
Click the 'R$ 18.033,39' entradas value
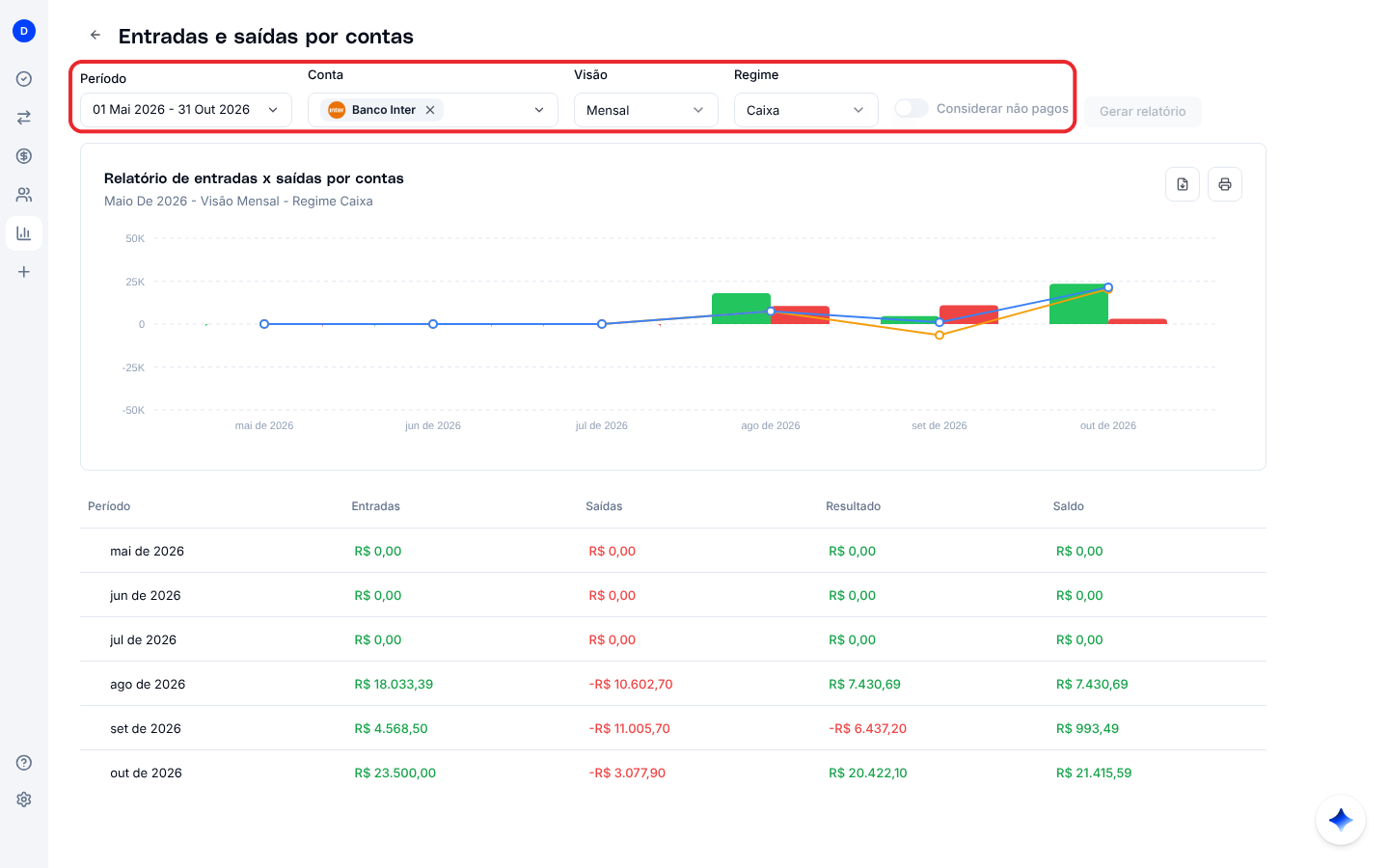[394, 684]
